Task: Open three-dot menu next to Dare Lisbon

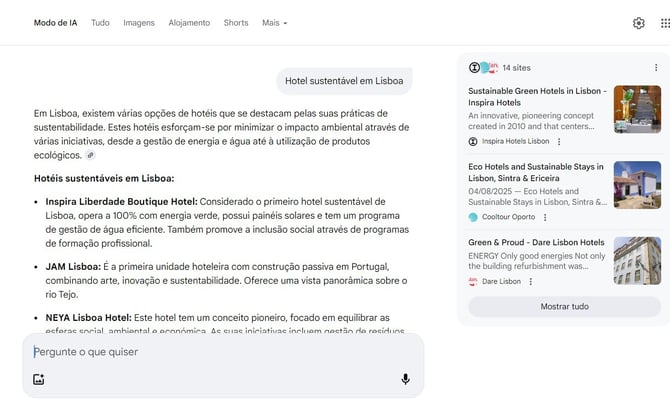Action: (532, 282)
